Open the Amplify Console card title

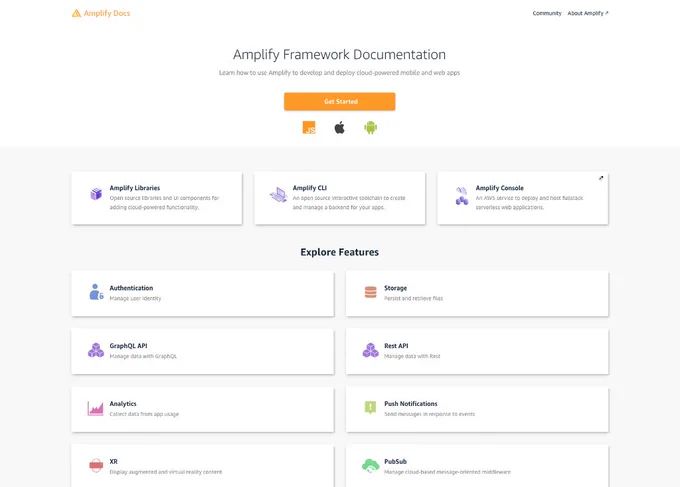[500, 188]
